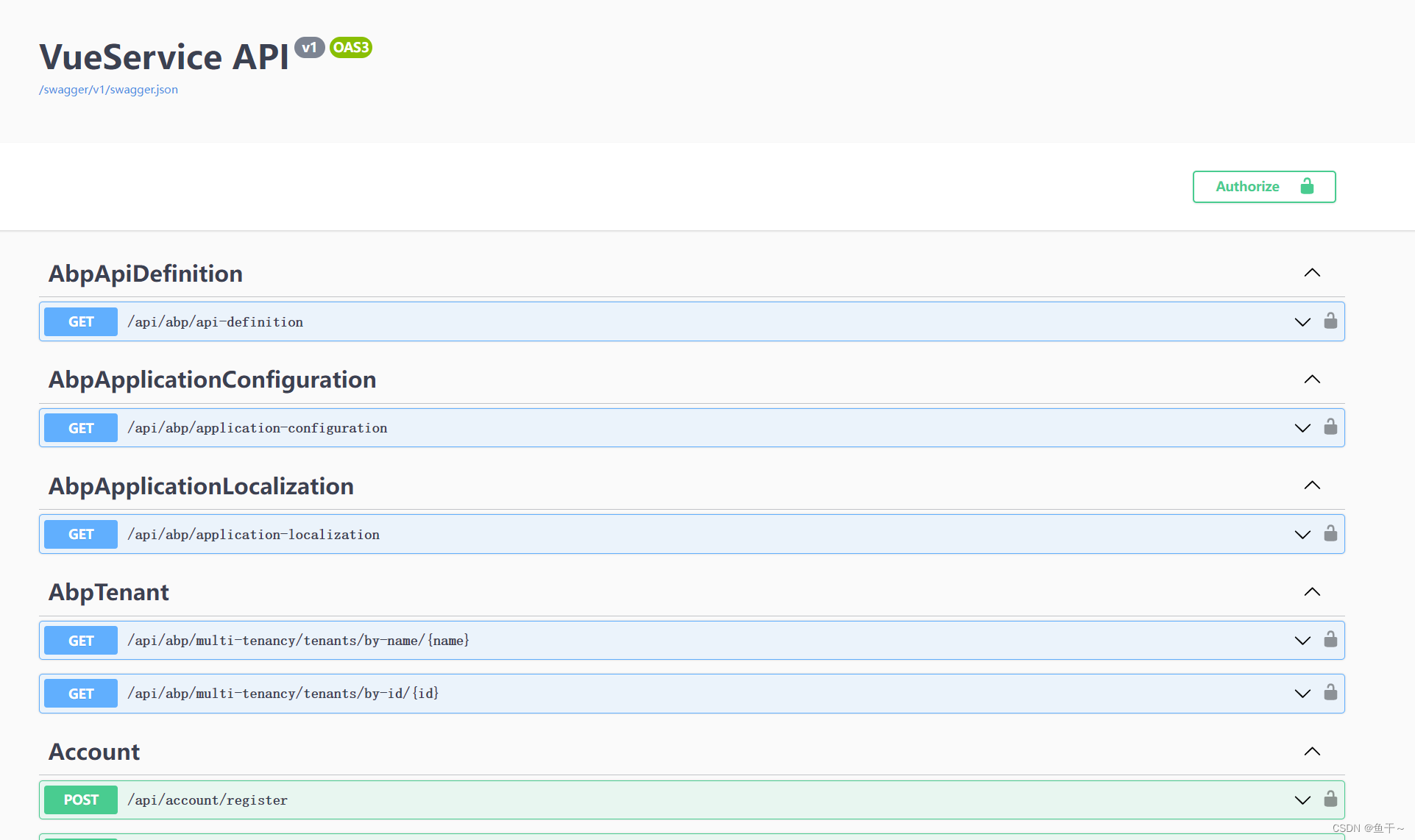Click the v1 version badge
Viewport: 1415px width, 840px height.
[310, 48]
